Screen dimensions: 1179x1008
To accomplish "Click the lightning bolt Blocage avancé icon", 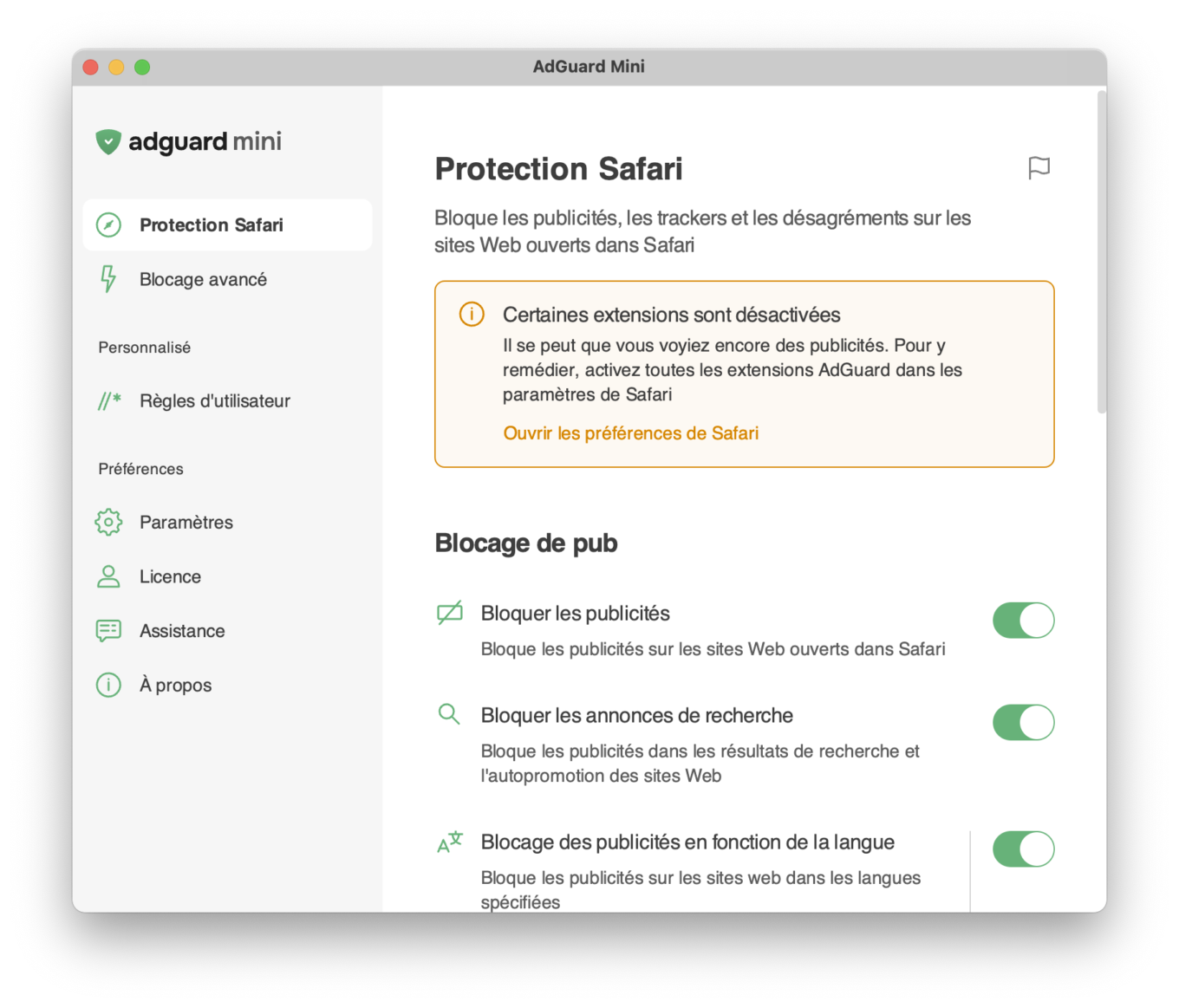I will [108, 279].
